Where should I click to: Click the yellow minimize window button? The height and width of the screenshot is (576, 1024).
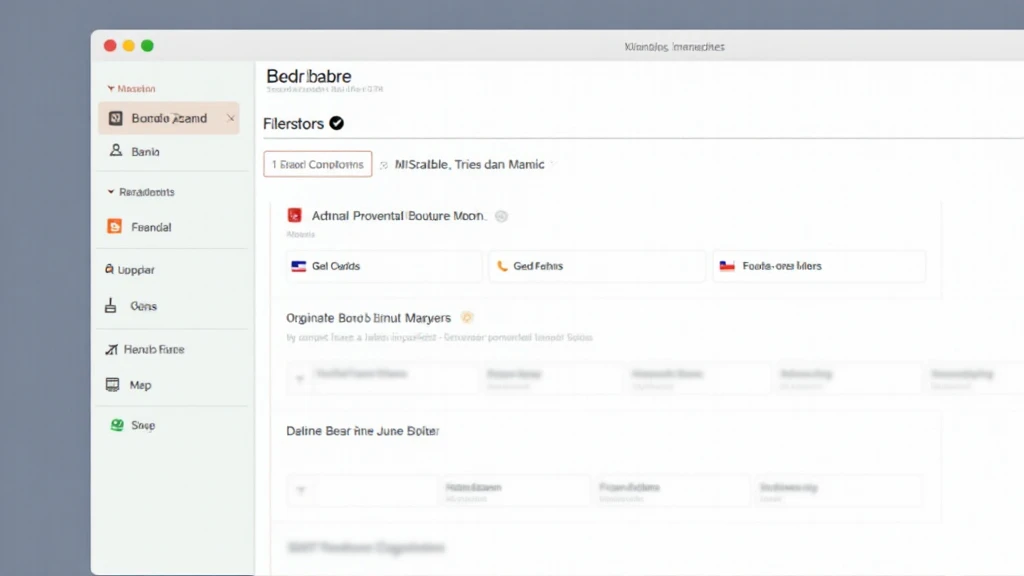click(x=129, y=46)
